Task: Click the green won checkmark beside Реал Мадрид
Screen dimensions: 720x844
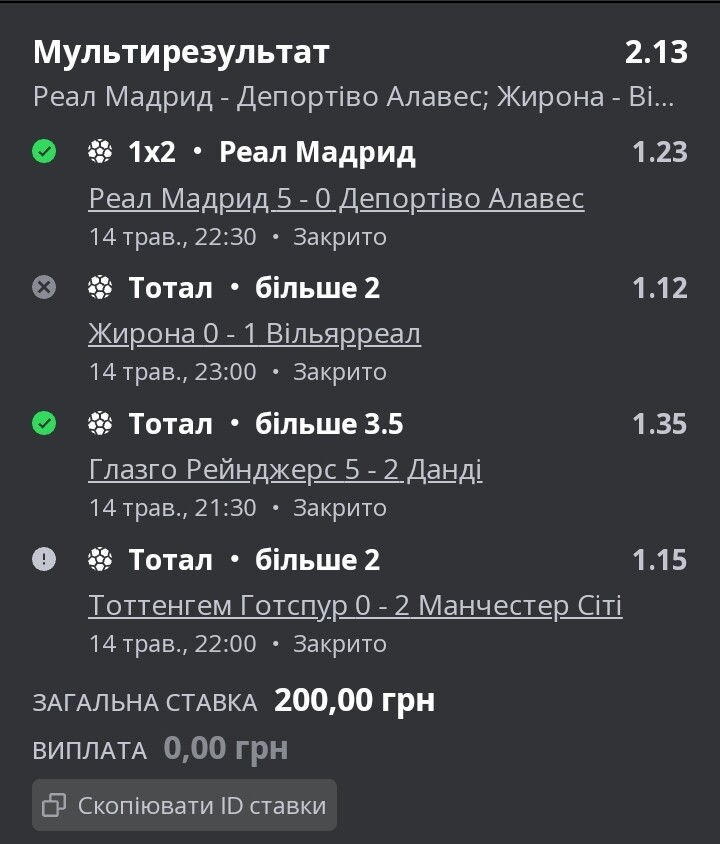Action: pyautogui.click(x=44, y=151)
